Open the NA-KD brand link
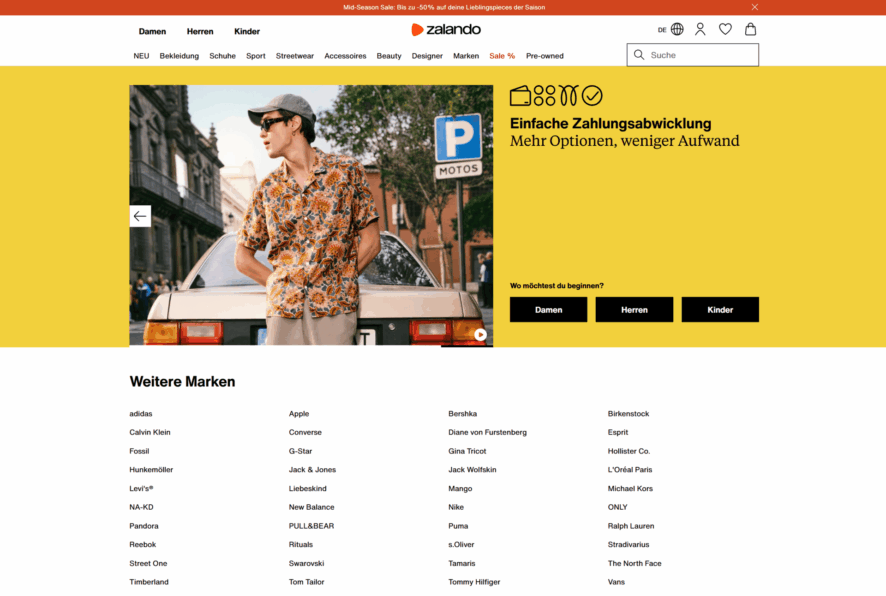The image size is (886, 596). [x=141, y=507]
